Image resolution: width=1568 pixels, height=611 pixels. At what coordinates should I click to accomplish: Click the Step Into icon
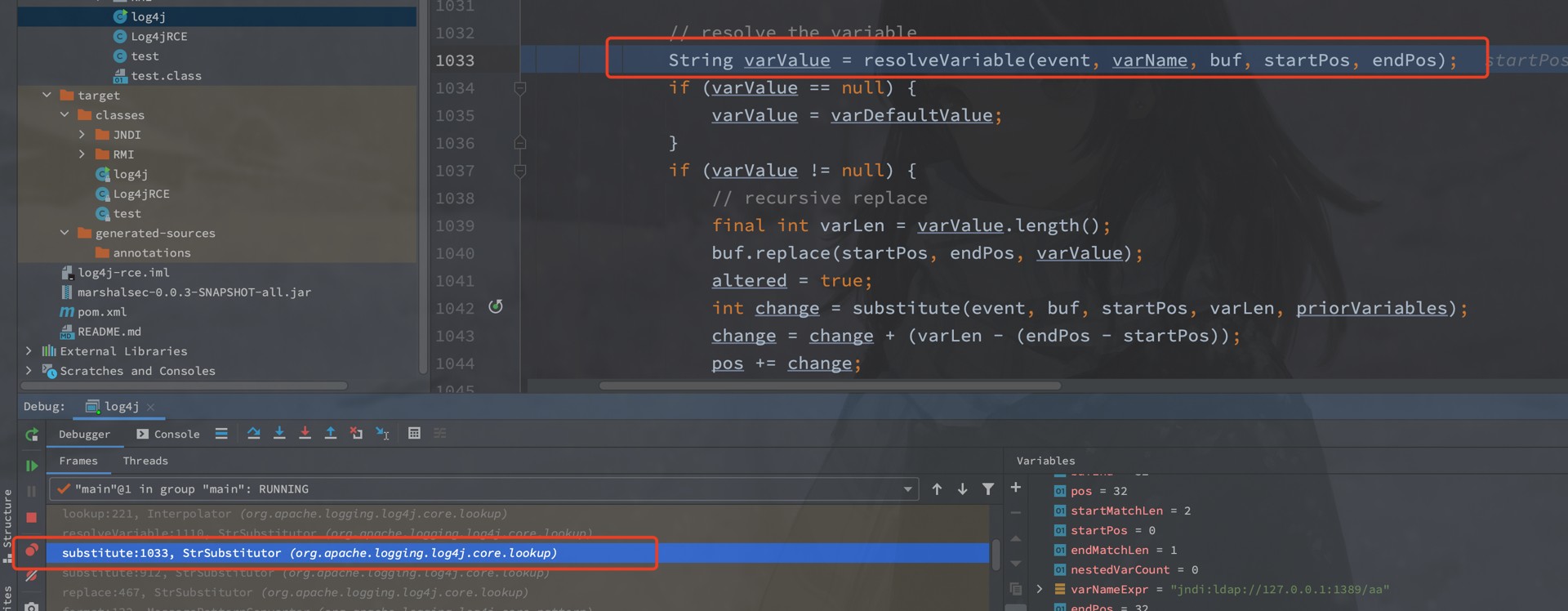tap(279, 434)
